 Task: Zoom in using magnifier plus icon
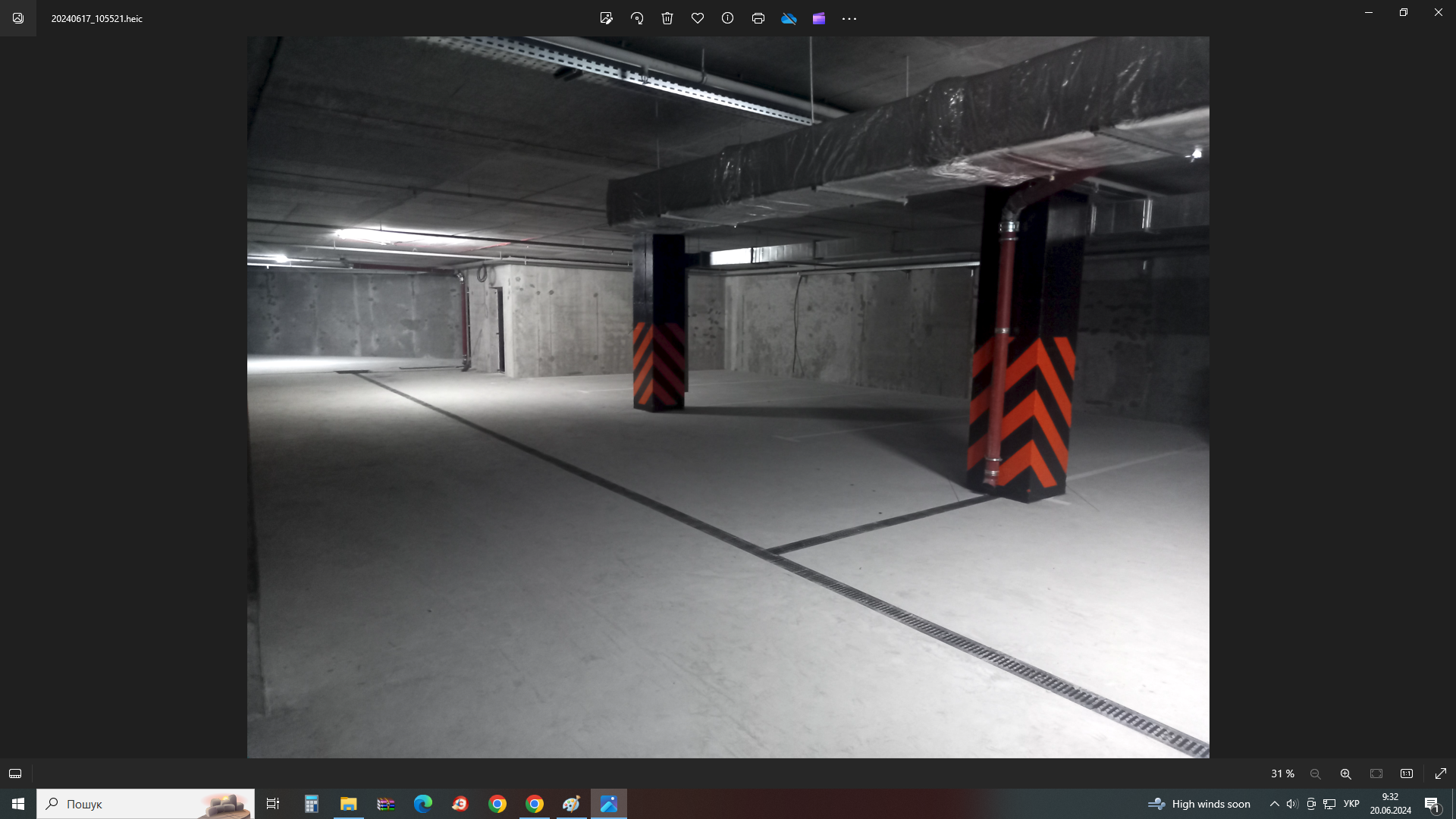click(1345, 773)
